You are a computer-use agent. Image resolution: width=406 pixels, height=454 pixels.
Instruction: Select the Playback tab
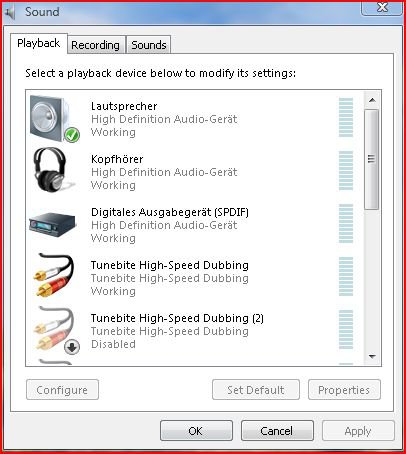39,43
